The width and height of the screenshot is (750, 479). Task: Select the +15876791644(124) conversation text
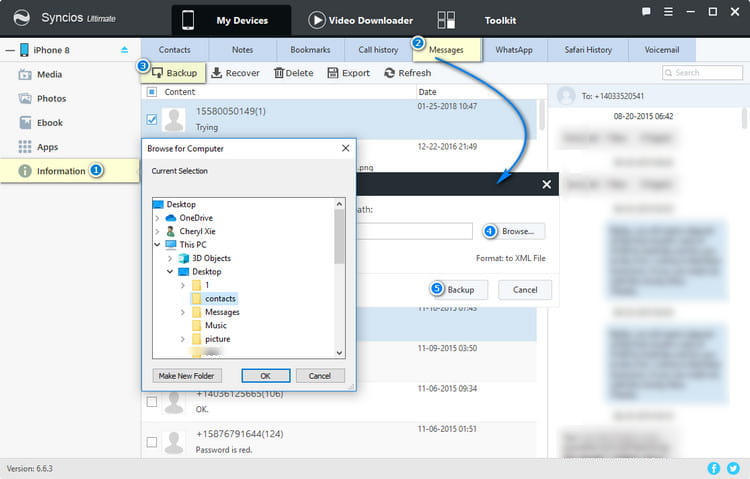240,434
